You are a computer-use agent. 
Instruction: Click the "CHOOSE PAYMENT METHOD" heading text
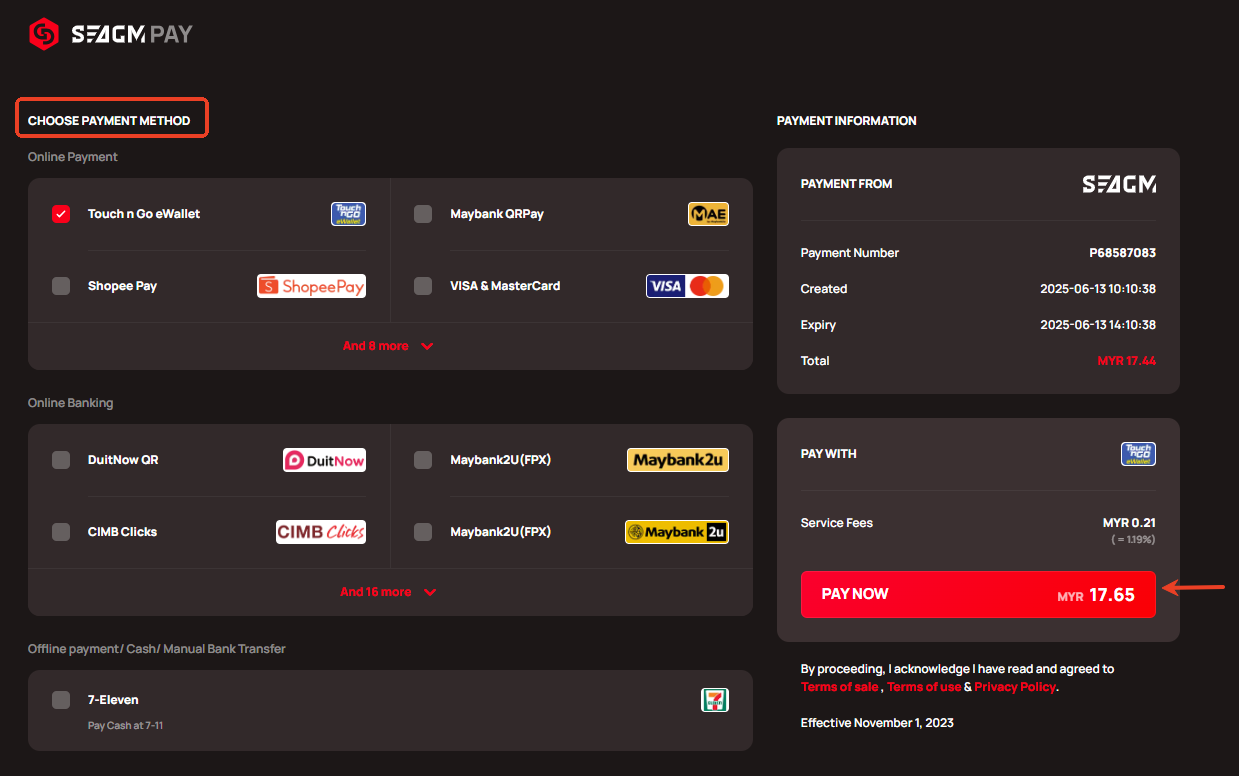tap(109, 121)
